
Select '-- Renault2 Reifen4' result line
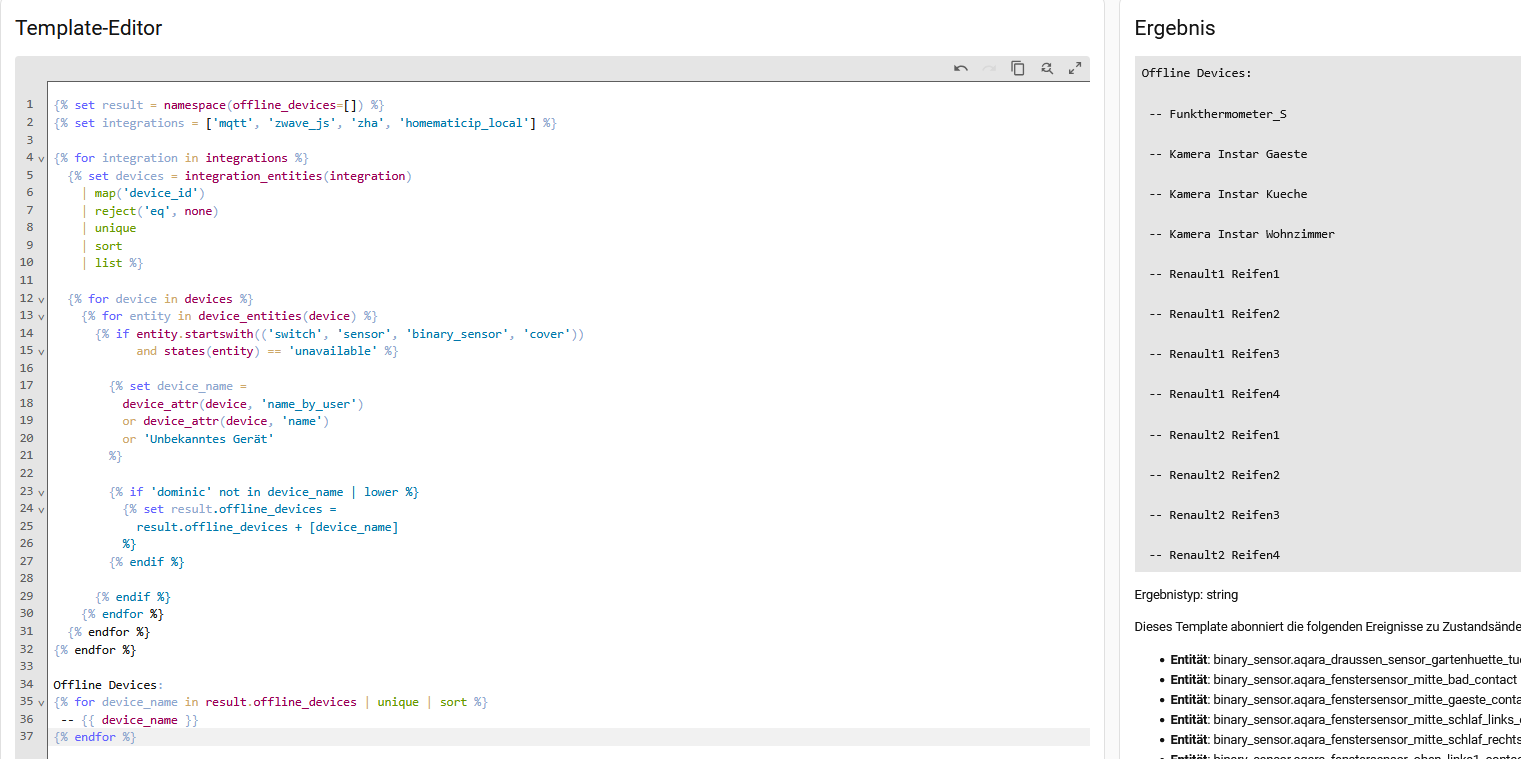pos(1214,555)
